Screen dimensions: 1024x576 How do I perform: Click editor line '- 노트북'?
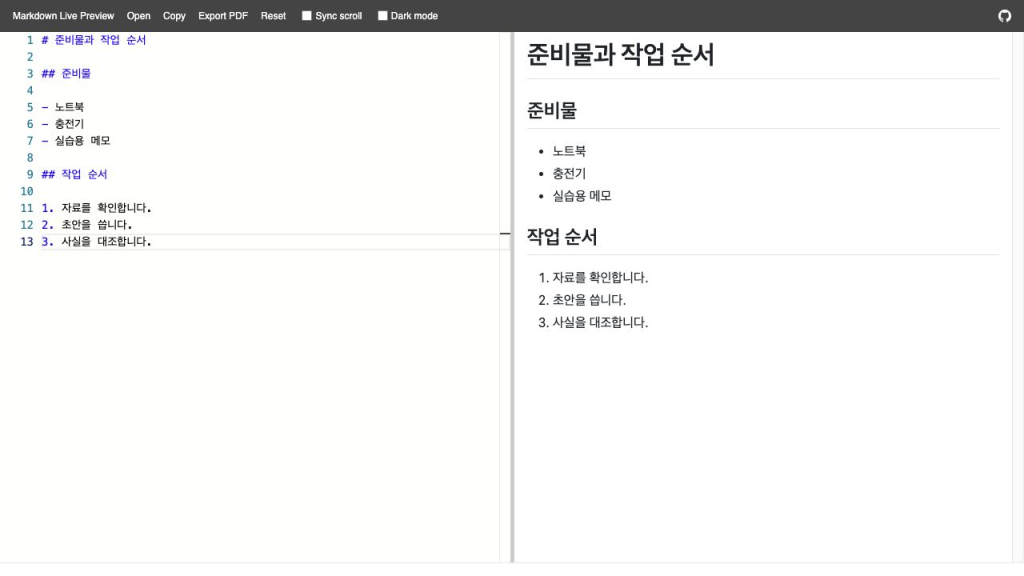[63, 107]
